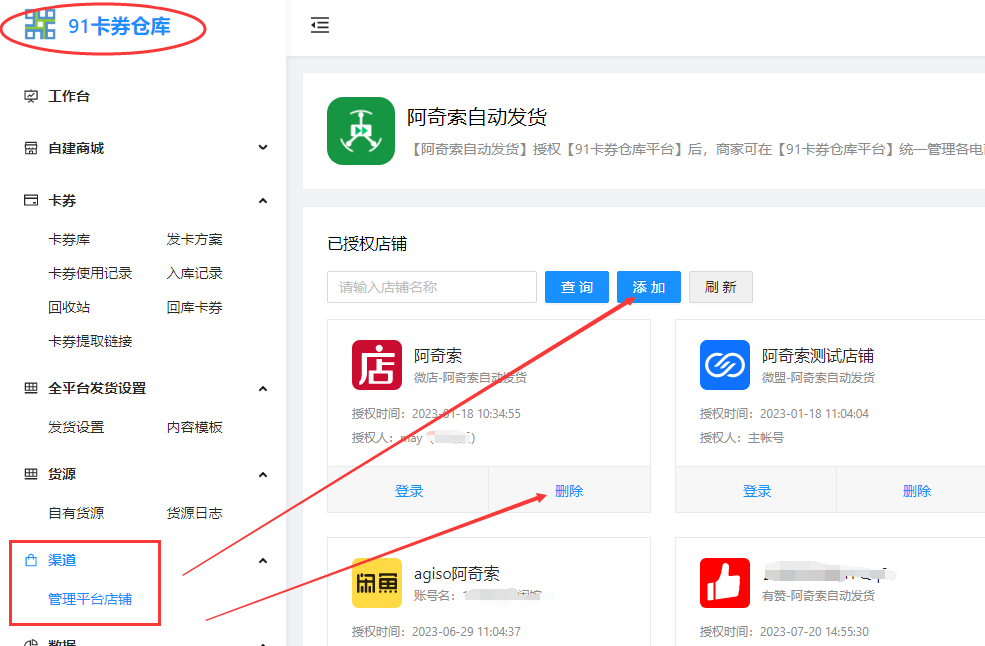The image size is (985, 646).
Task: Open 卡券使用记录 submenu item
Action: pyautogui.click(x=90, y=273)
